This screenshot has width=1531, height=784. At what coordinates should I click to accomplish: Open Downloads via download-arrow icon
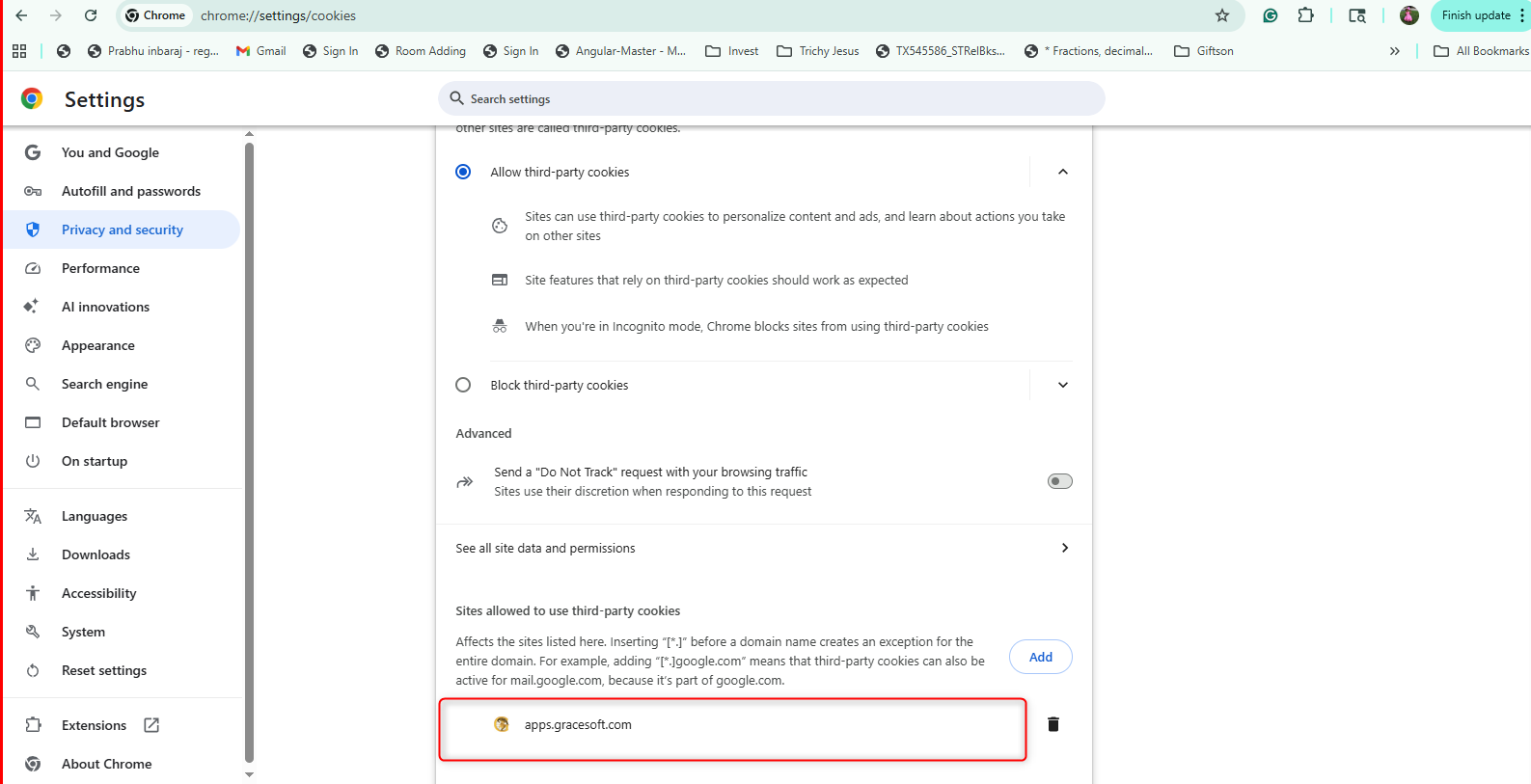click(x=33, y=554)
